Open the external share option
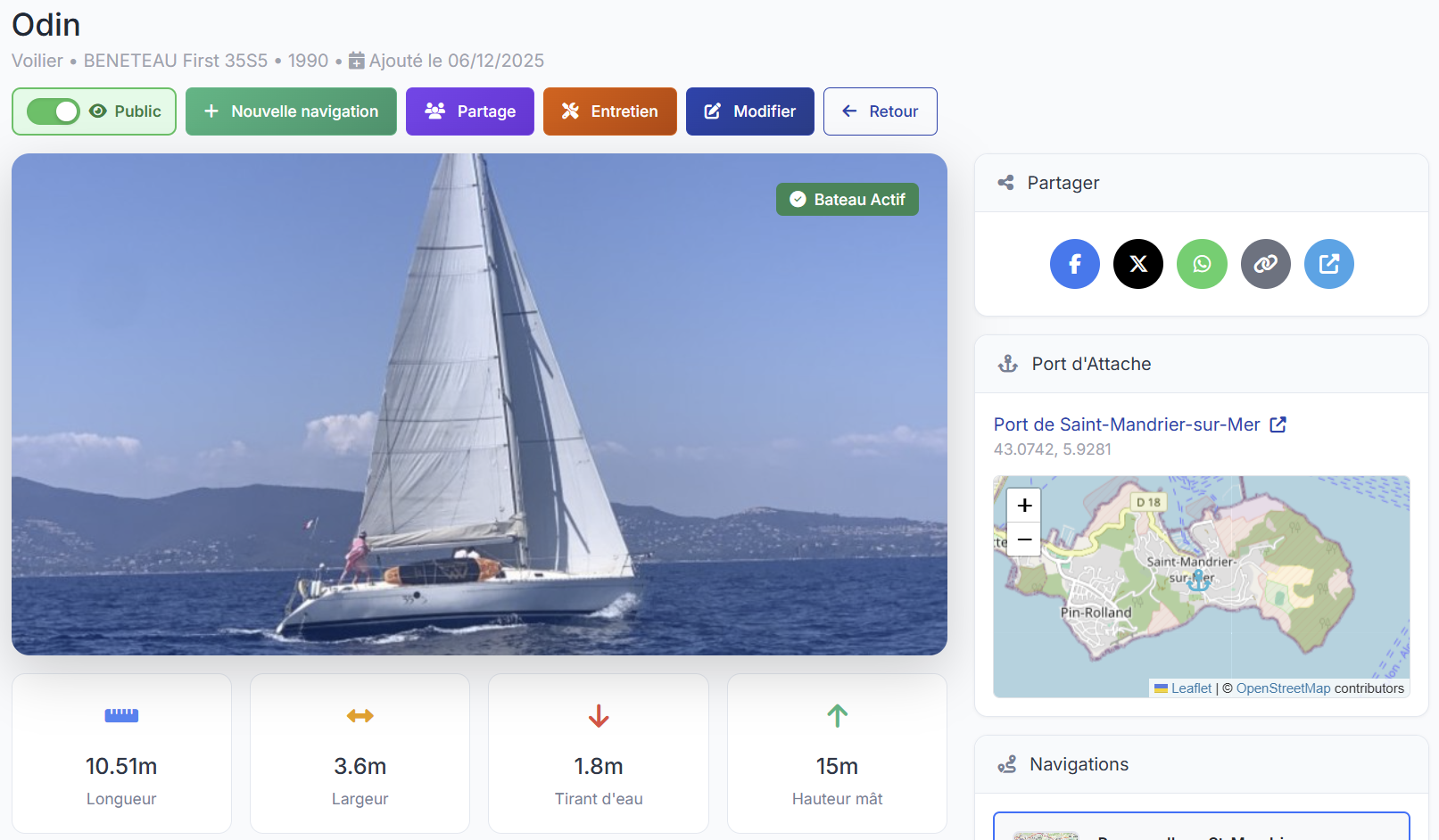This screenshot has height=840, width=1439. [x=1328, y=264]
